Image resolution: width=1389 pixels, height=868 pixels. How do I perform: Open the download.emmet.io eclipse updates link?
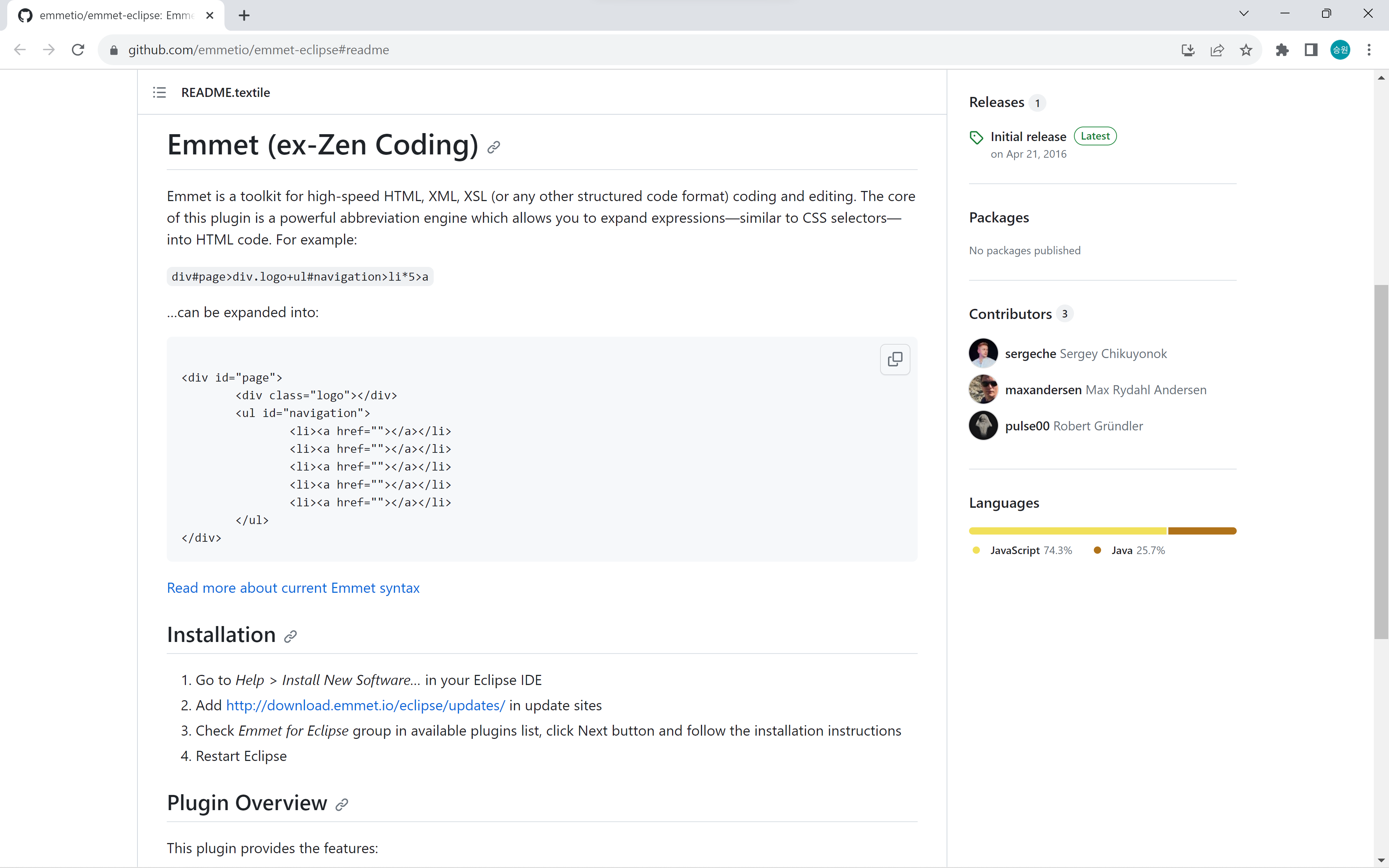click(x=365, y=705)
